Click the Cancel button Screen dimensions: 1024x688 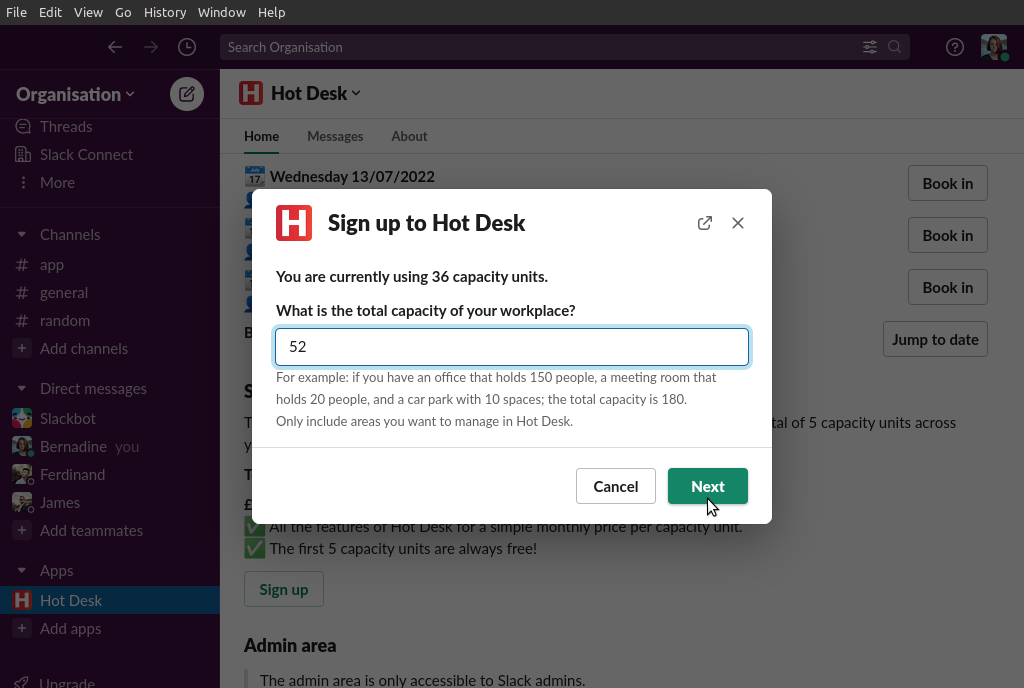point(616,486)
